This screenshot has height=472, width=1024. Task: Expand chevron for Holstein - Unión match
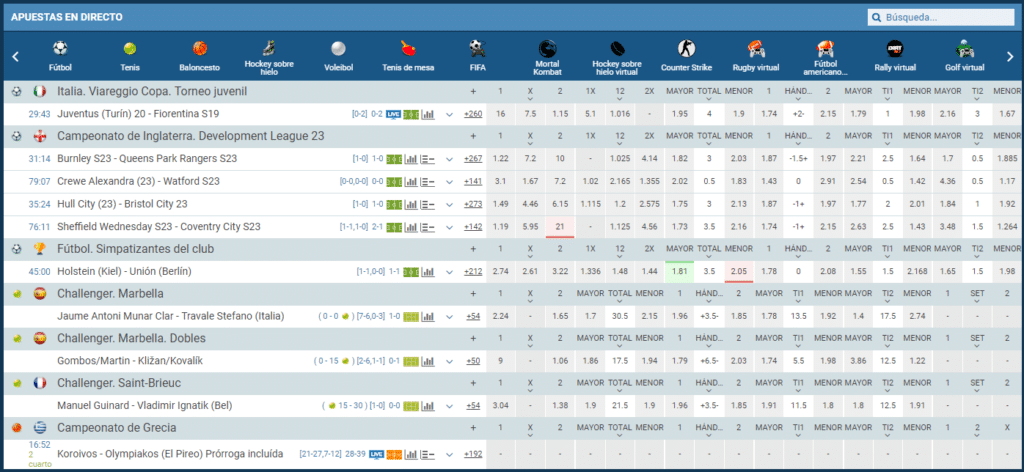(x=450, y=271)
